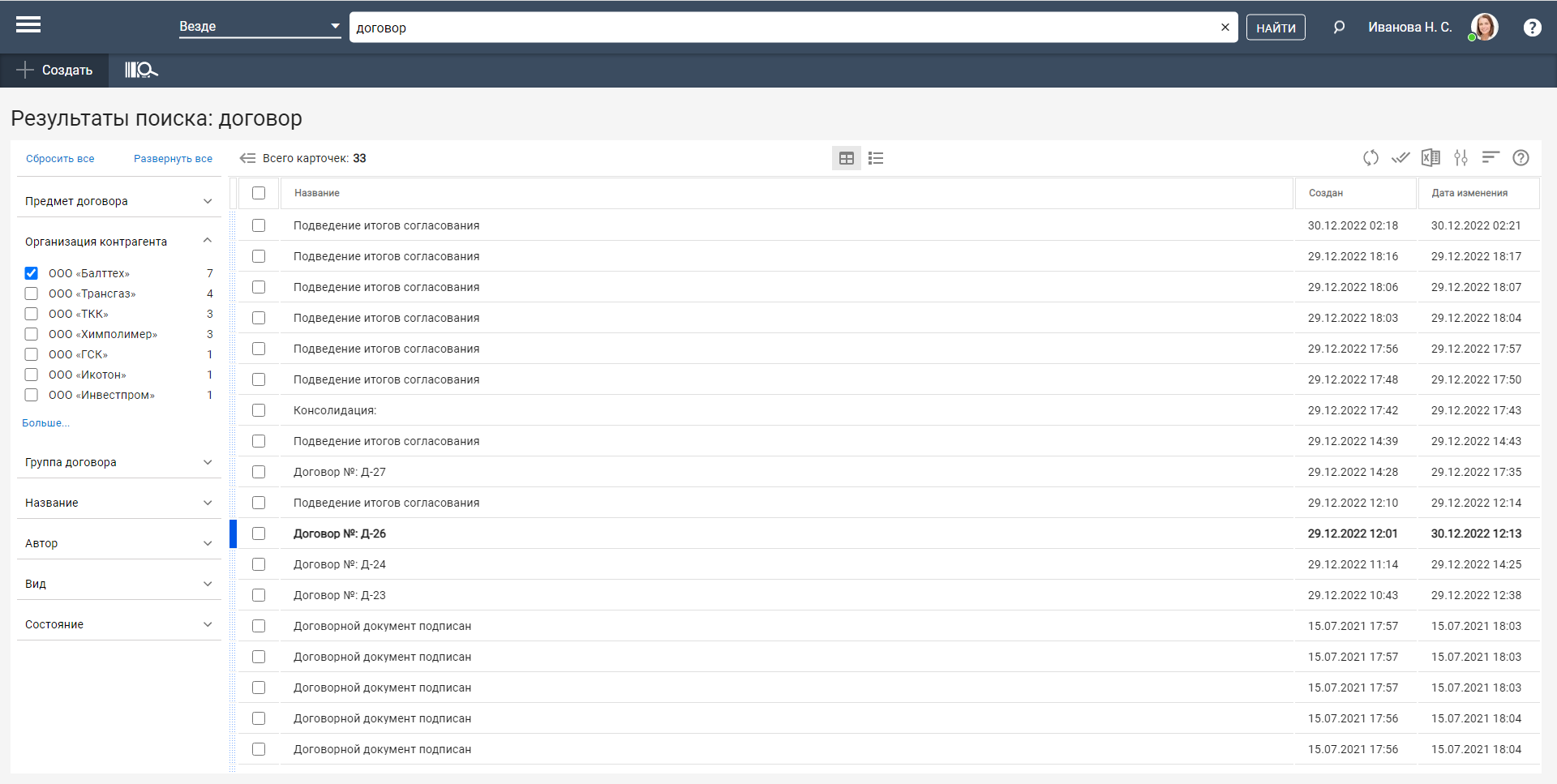Viewport: 1557px width, 784px height.
Task: Expand the Группа договора filter
Action: (x=118, y=462)
